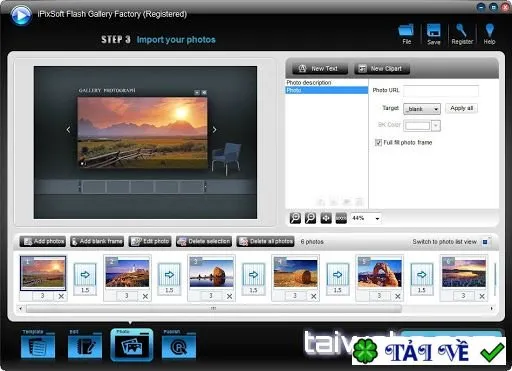This screenshot has height=371, width=512.
Task: Switch to photo list view
Action: point(485,242)
